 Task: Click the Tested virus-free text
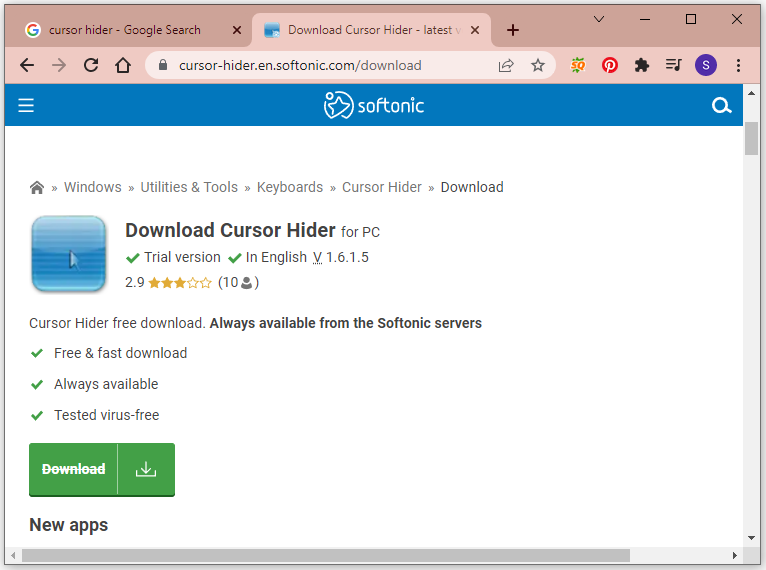[x=106, y=415]
